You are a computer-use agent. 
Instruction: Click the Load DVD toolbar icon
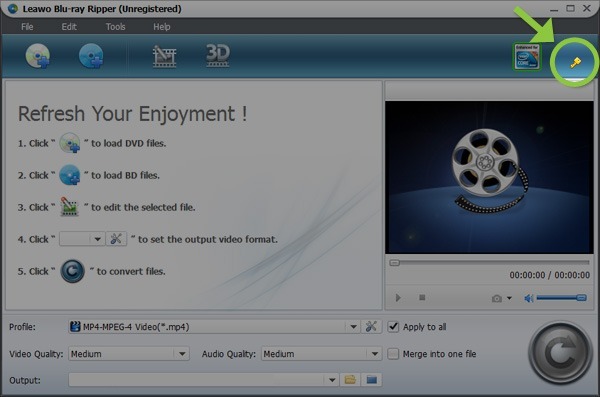pos(38,56)
